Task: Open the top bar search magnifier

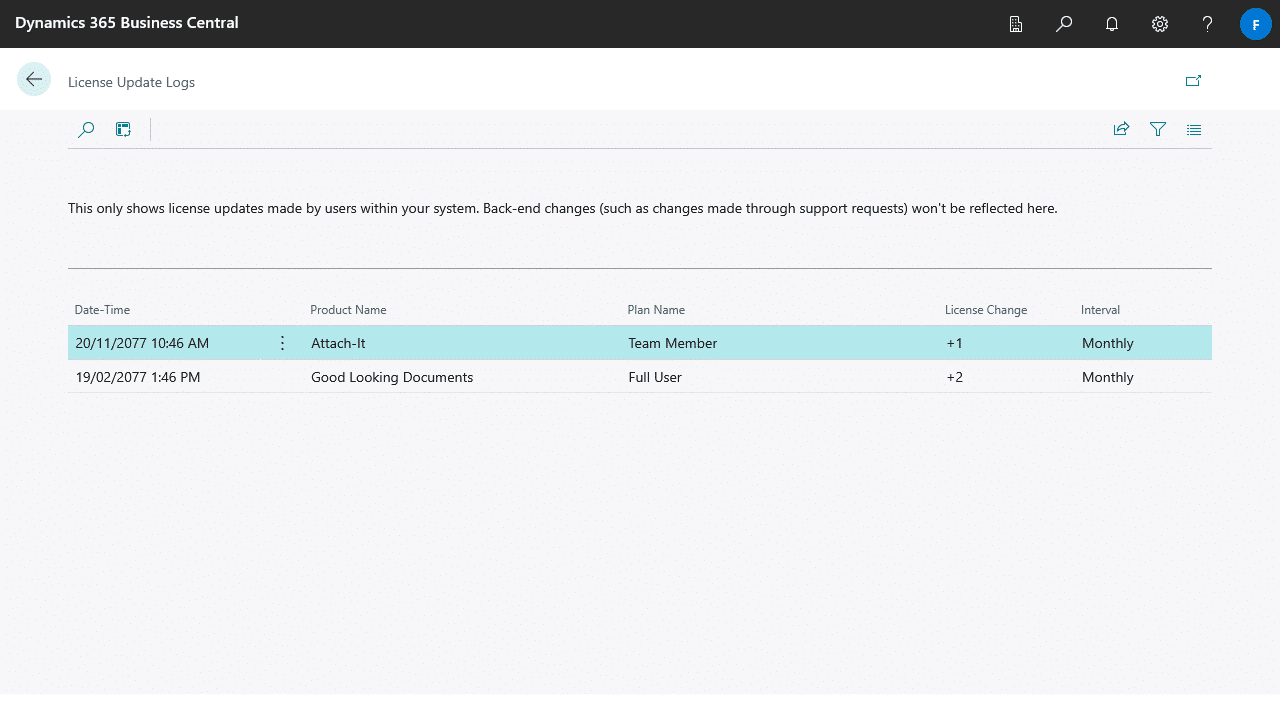Action: [x=1064, y=24]
